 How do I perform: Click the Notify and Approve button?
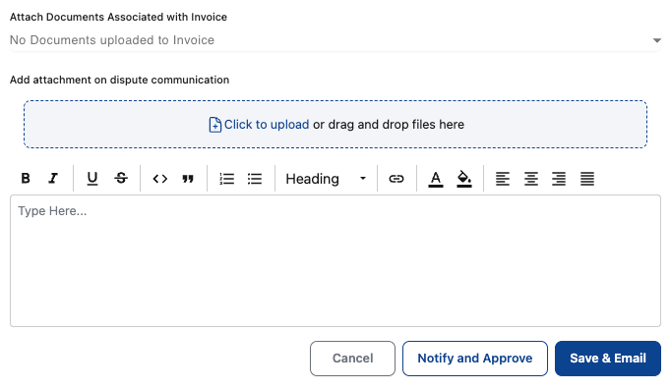(475, 358)
